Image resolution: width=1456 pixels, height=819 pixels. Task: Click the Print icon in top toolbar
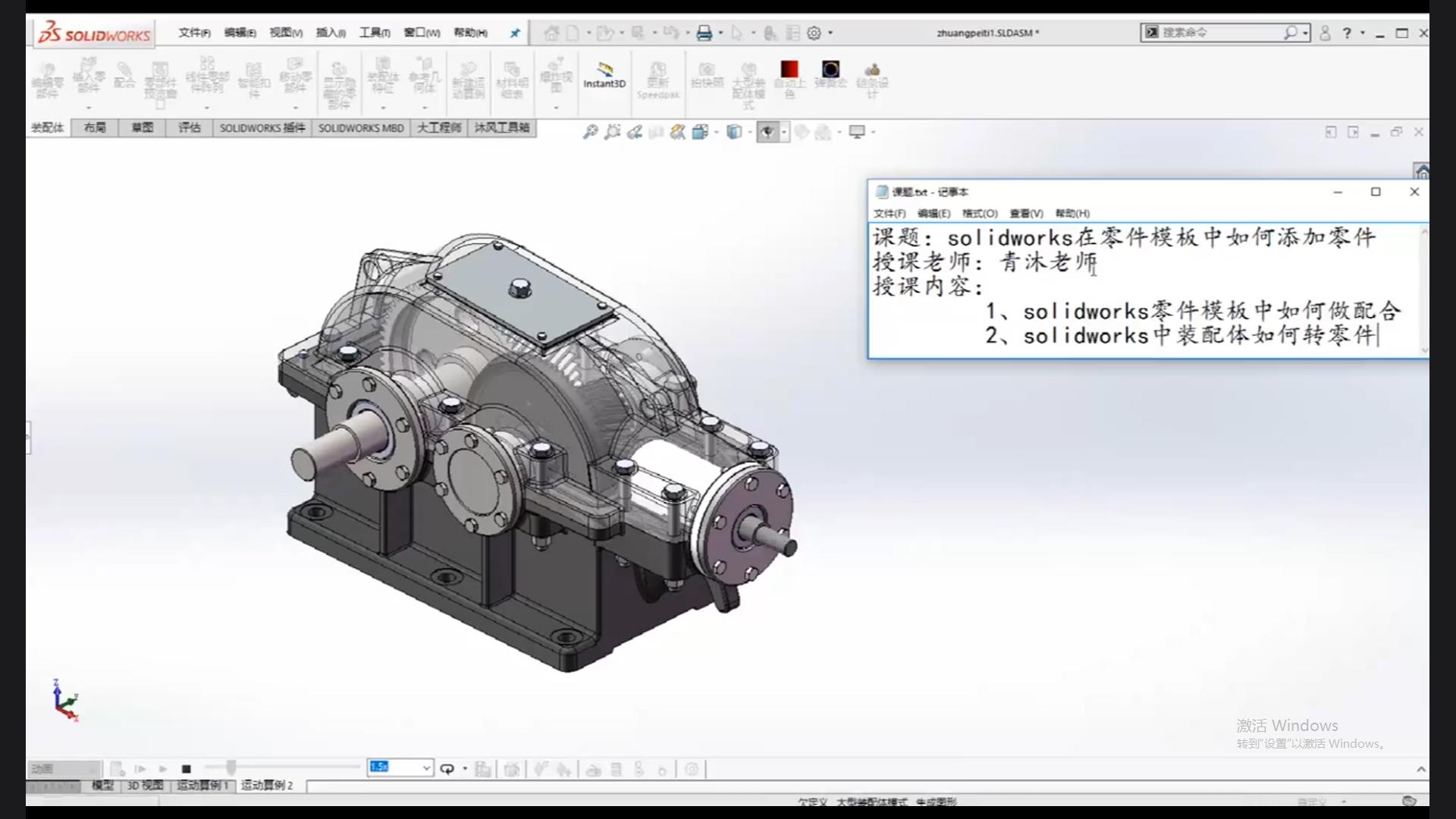click(704, 33)
